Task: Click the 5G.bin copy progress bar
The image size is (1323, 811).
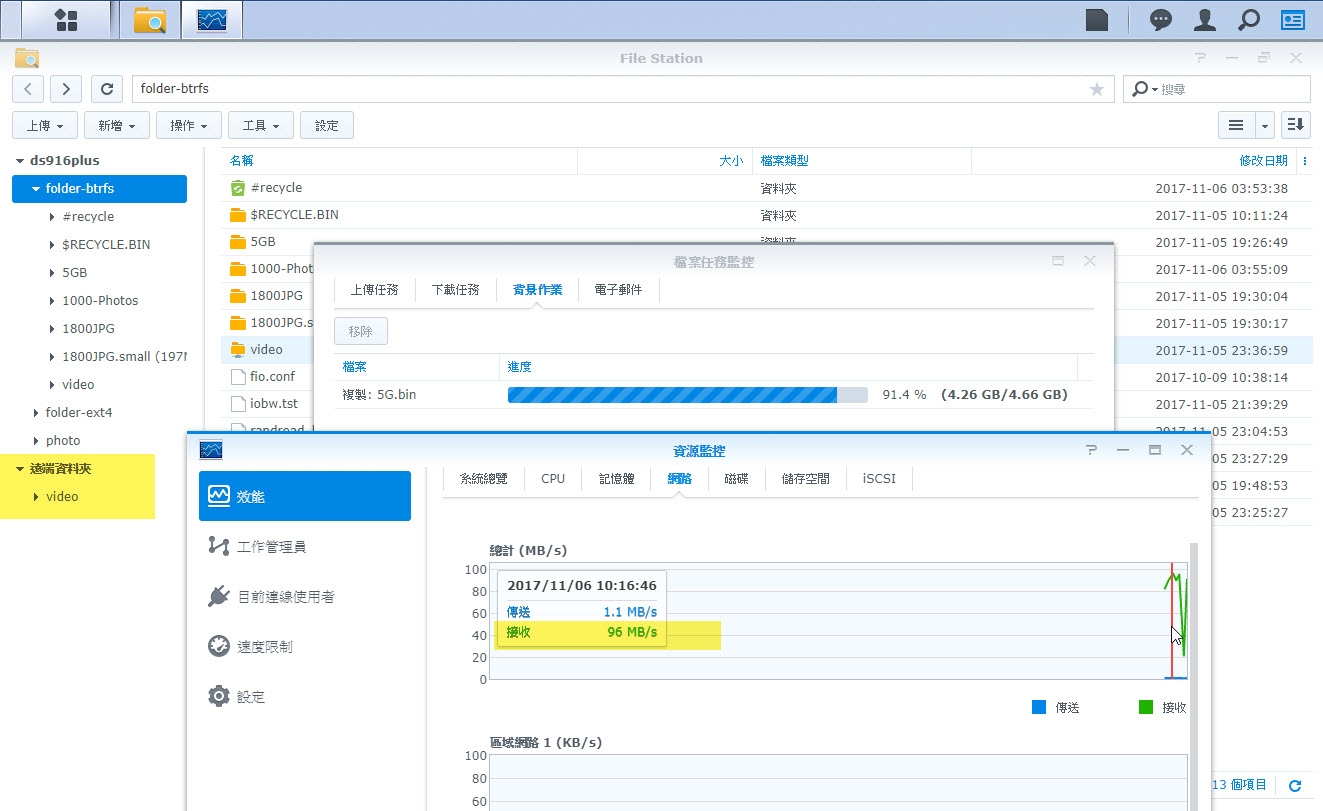Action: [687, 395]
